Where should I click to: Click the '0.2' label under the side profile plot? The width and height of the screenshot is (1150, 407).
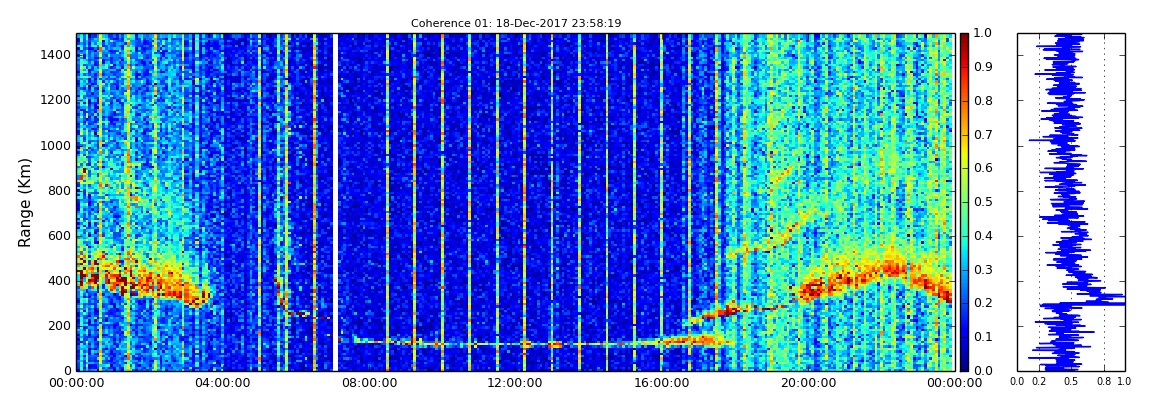point(1039,381)
